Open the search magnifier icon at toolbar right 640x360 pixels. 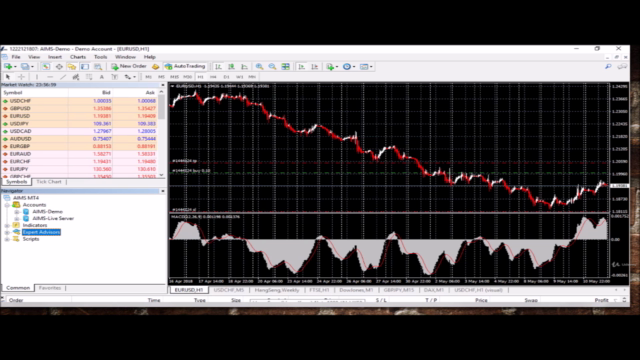608,67
